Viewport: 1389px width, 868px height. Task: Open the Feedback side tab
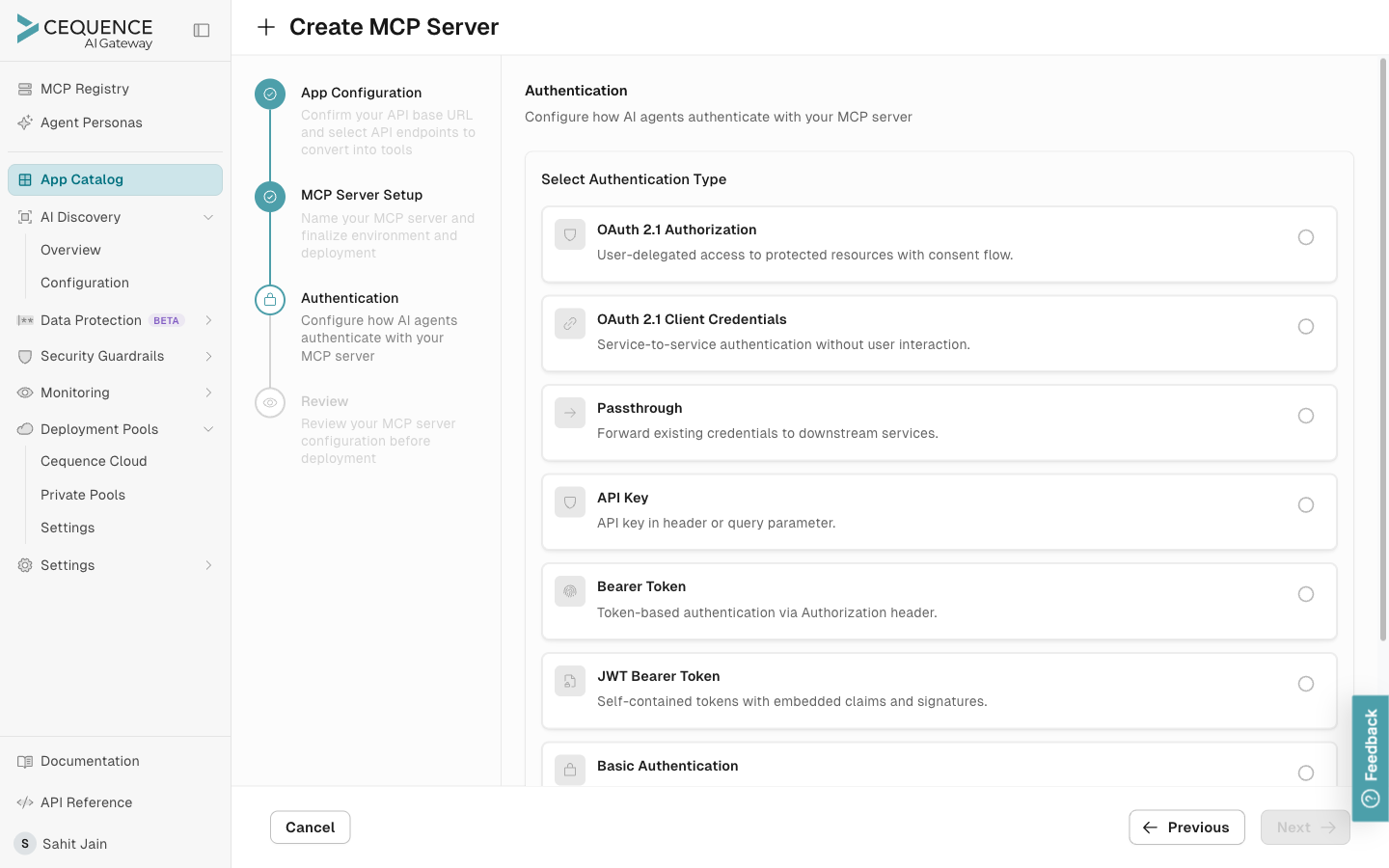(1371, 758)
